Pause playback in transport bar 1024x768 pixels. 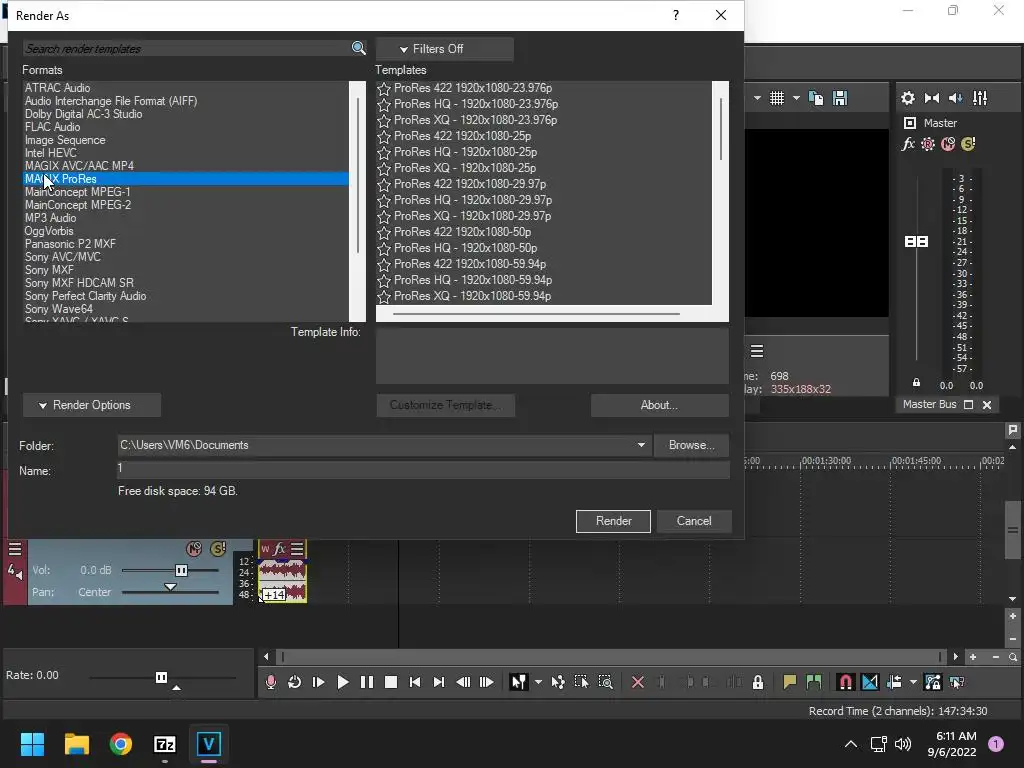367,682
